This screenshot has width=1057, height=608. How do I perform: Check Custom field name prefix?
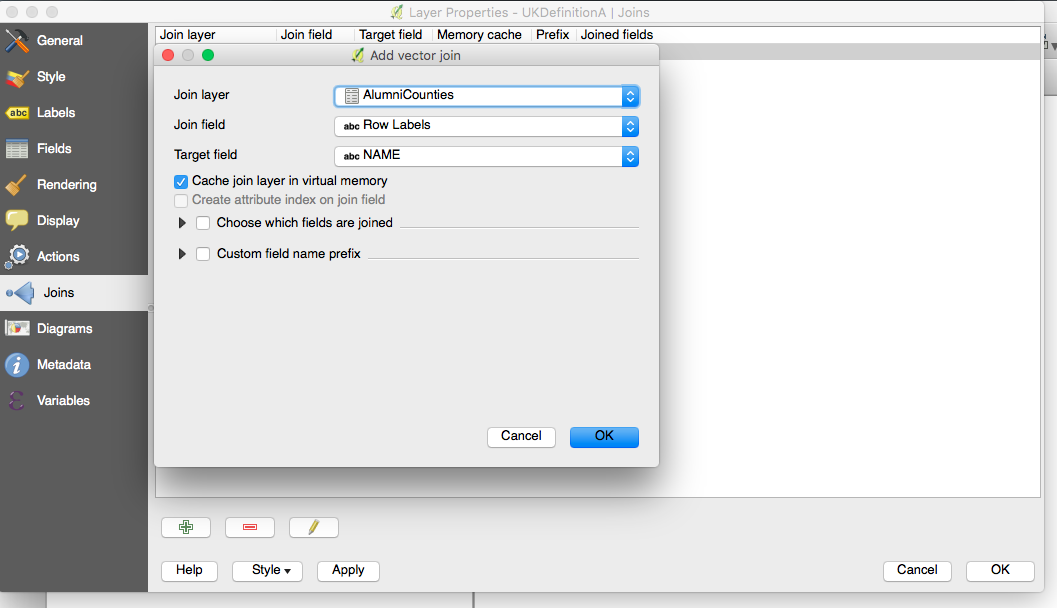pyautogui.click(x=203, y=253)
